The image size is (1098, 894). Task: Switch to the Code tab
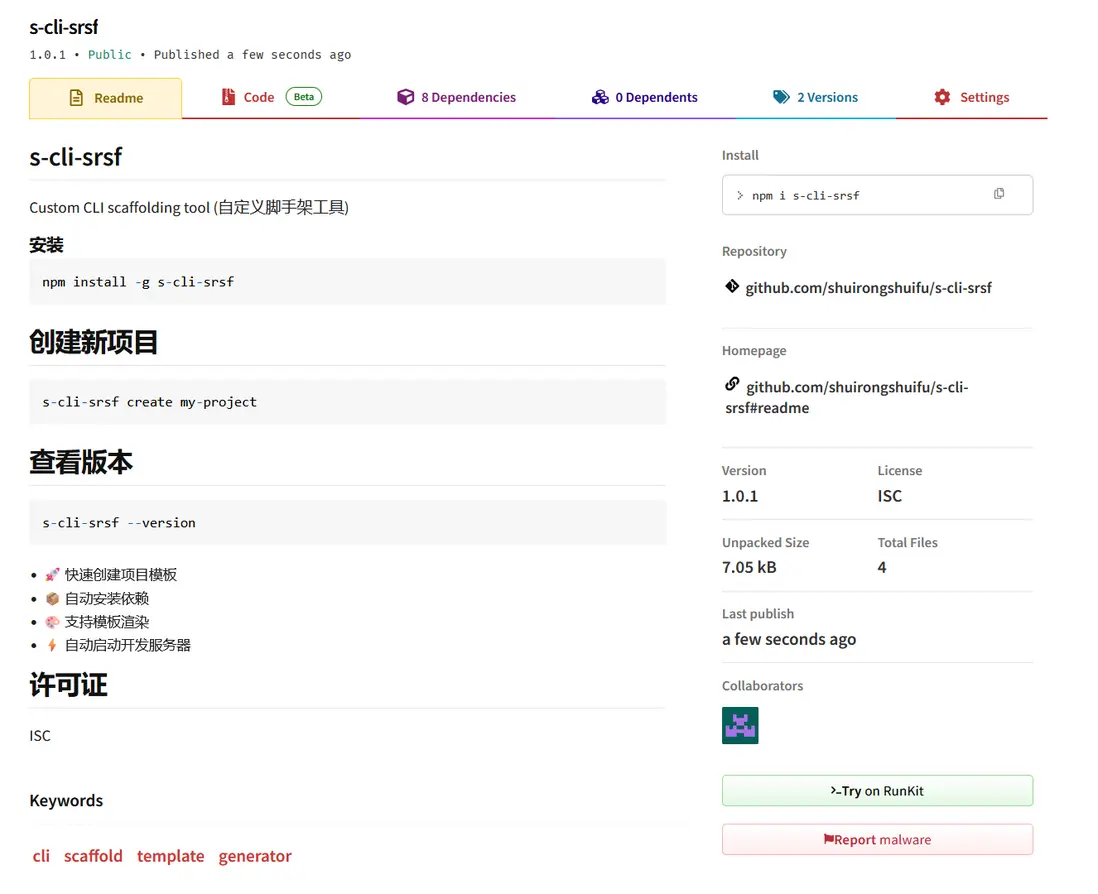[271, 97]
